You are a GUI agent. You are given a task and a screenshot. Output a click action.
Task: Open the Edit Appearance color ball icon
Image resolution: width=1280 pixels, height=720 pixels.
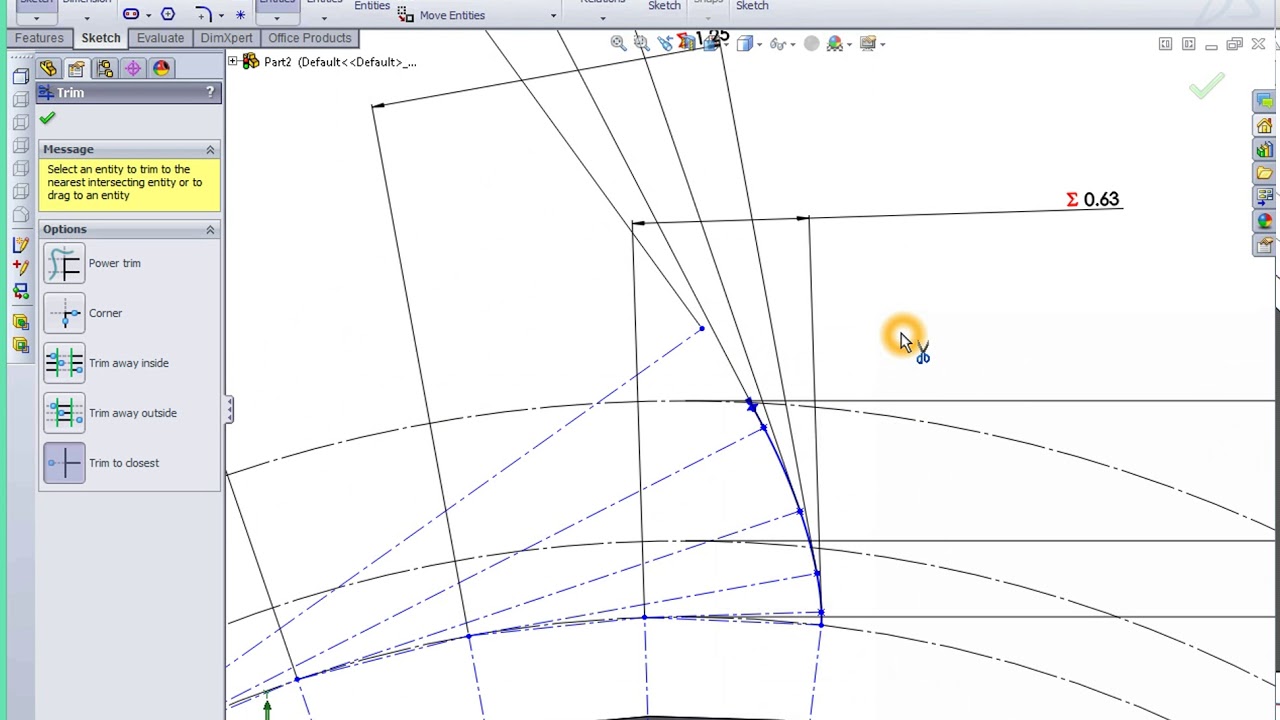point(811,43)
